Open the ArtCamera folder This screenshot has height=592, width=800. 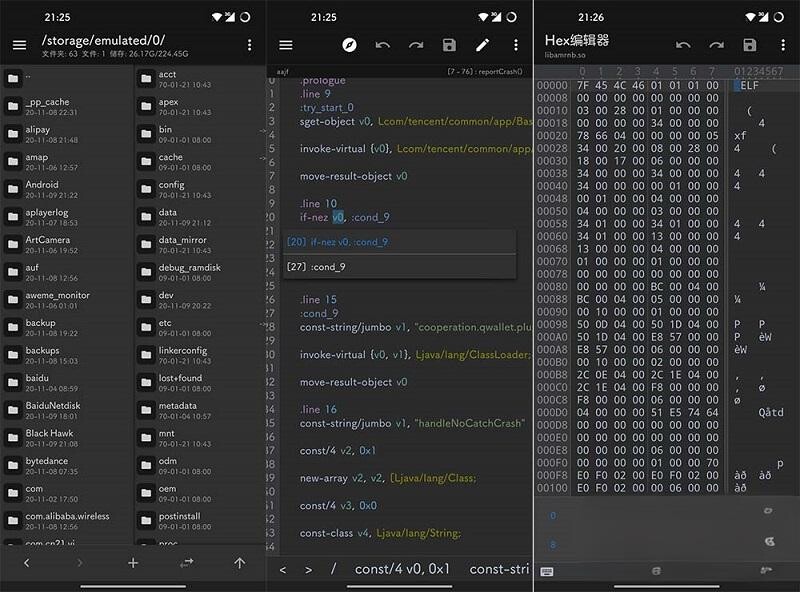click(x=66, y=244)
